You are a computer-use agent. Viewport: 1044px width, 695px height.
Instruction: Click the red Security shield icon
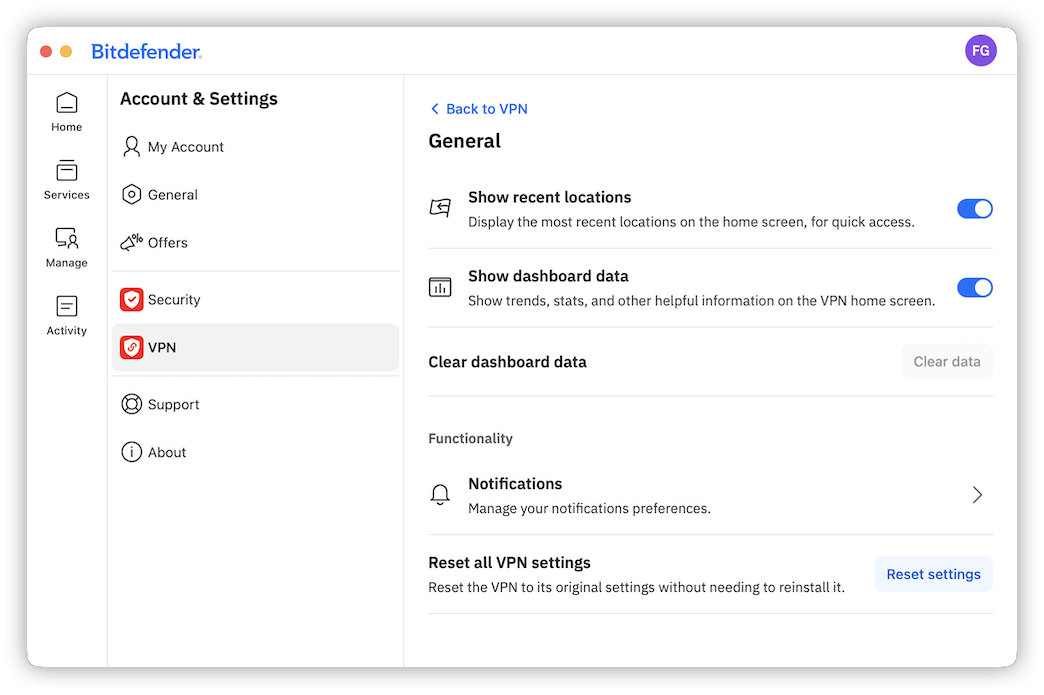click(x=131, y=300)
